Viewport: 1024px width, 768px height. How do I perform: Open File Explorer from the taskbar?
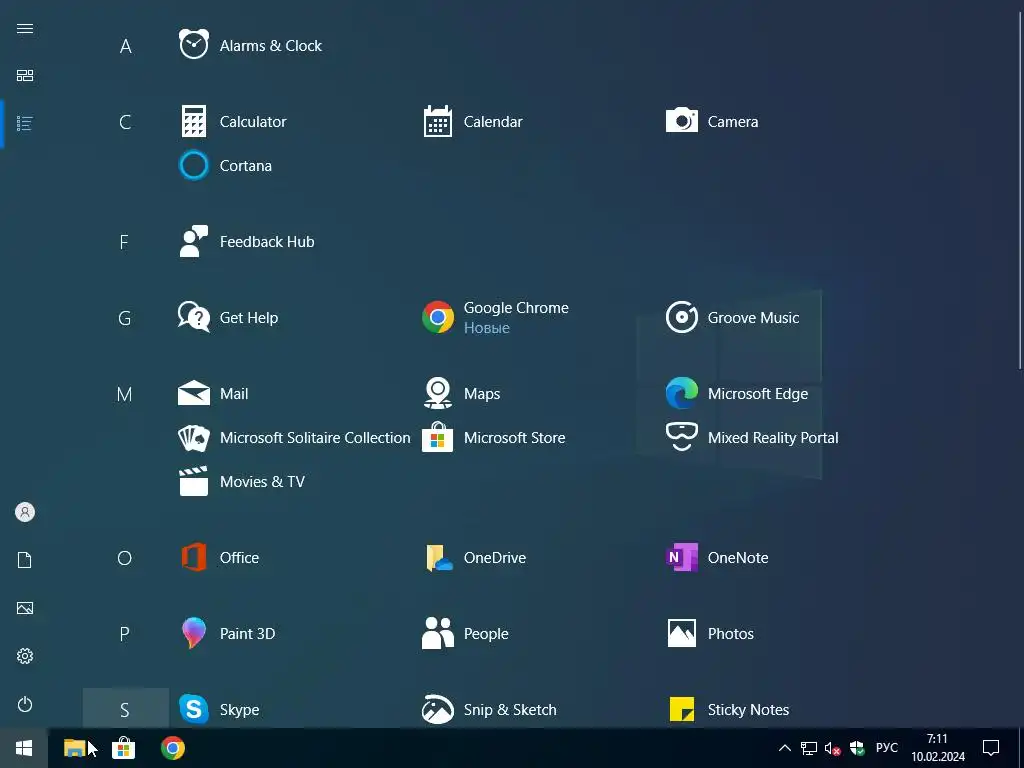point(74,748)
